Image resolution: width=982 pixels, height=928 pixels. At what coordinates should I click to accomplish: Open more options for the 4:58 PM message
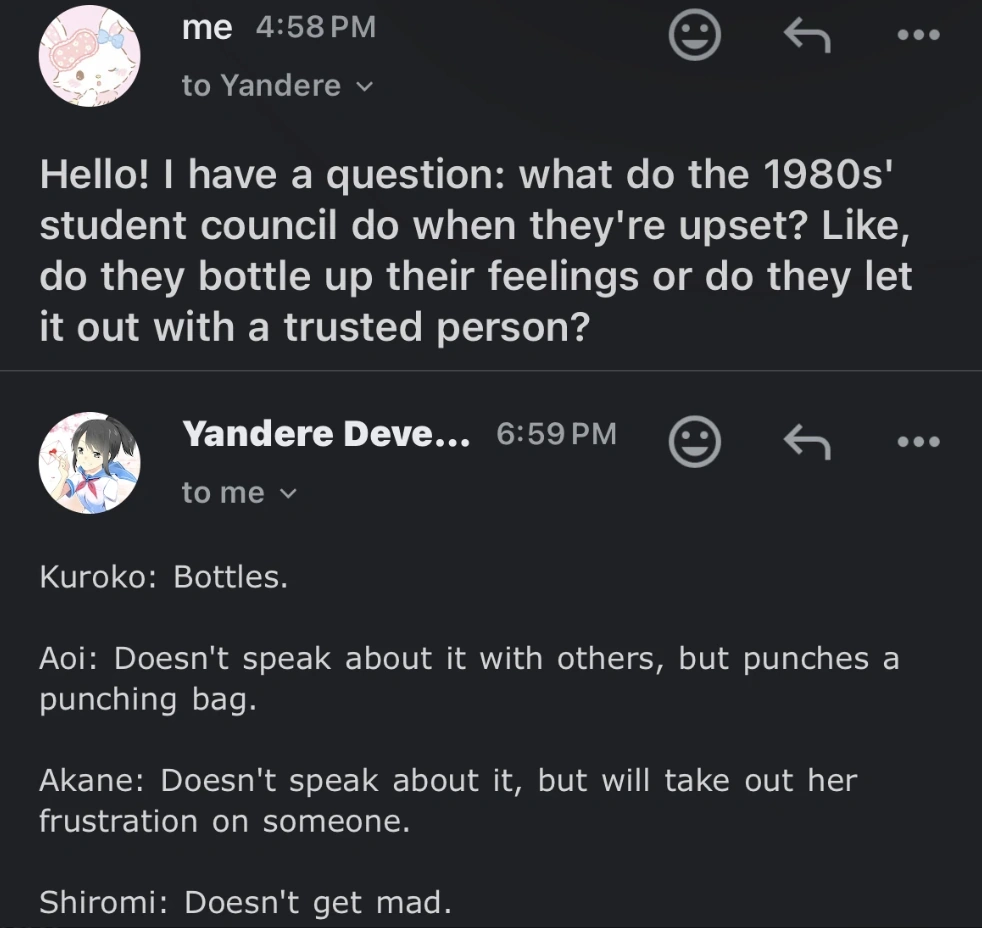(918, 35)
